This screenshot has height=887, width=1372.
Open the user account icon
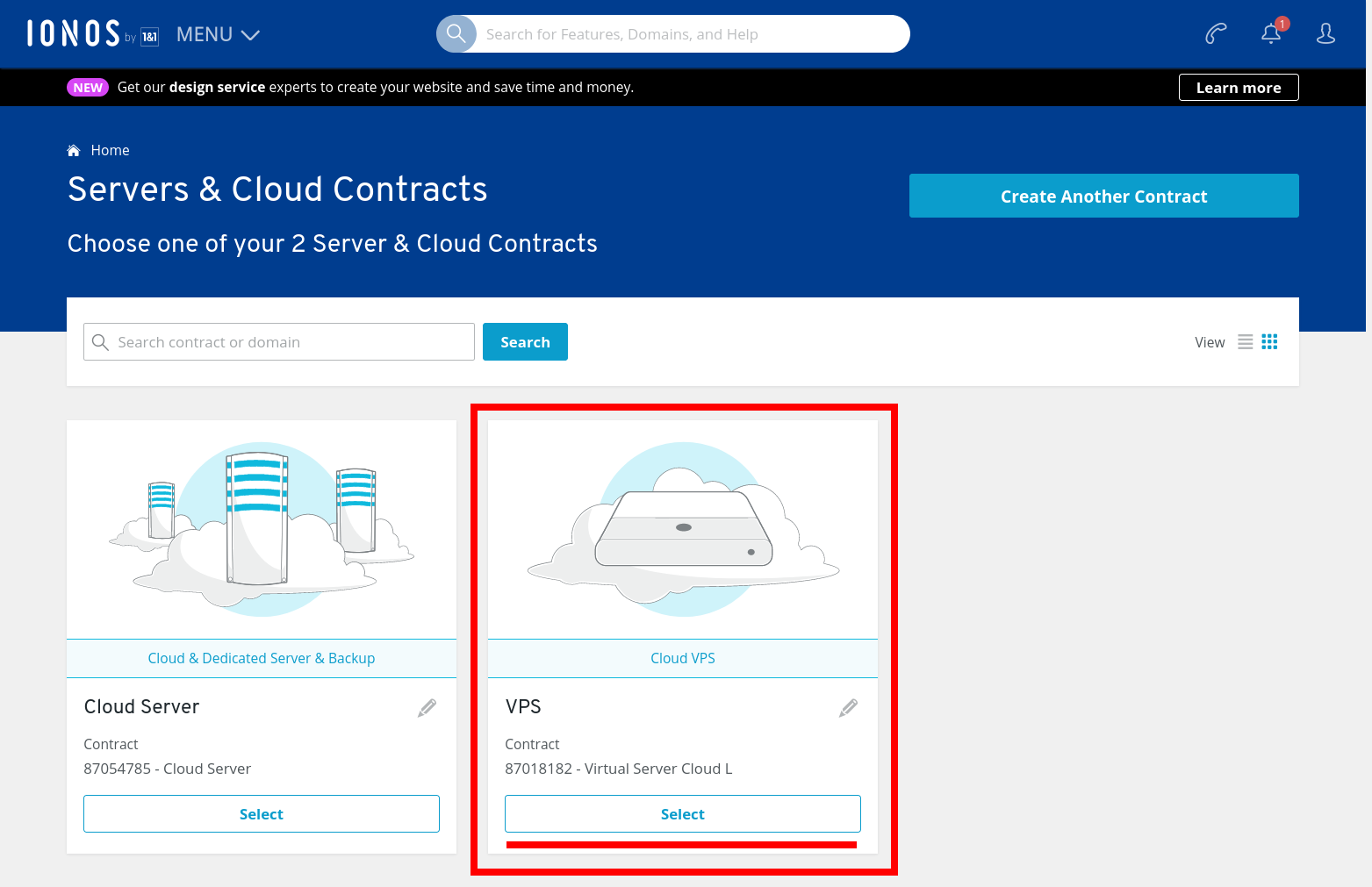pos(1325,34)
